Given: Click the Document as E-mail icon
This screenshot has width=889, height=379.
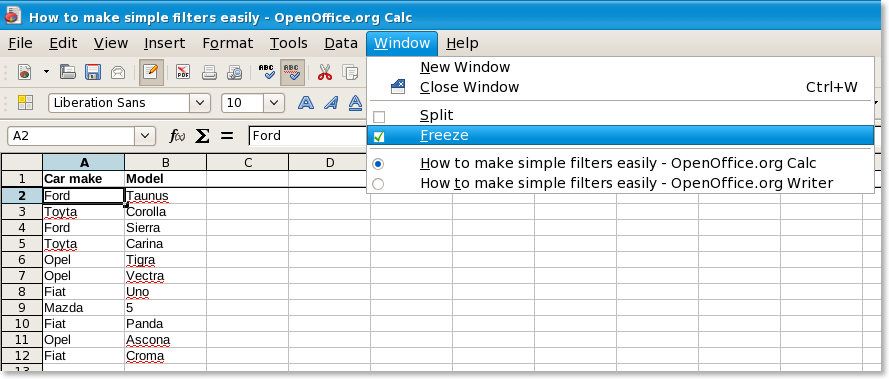Looking at the screenshot, I should pyautogui.click(x=118, y=72).
